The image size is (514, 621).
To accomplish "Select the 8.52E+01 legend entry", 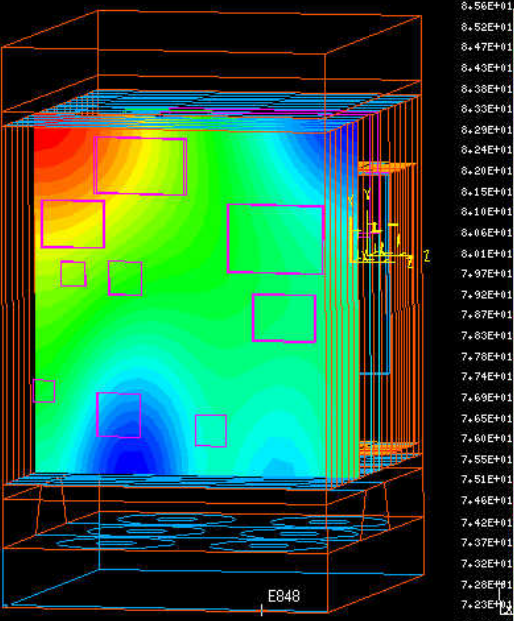I will tap(487, 27).
